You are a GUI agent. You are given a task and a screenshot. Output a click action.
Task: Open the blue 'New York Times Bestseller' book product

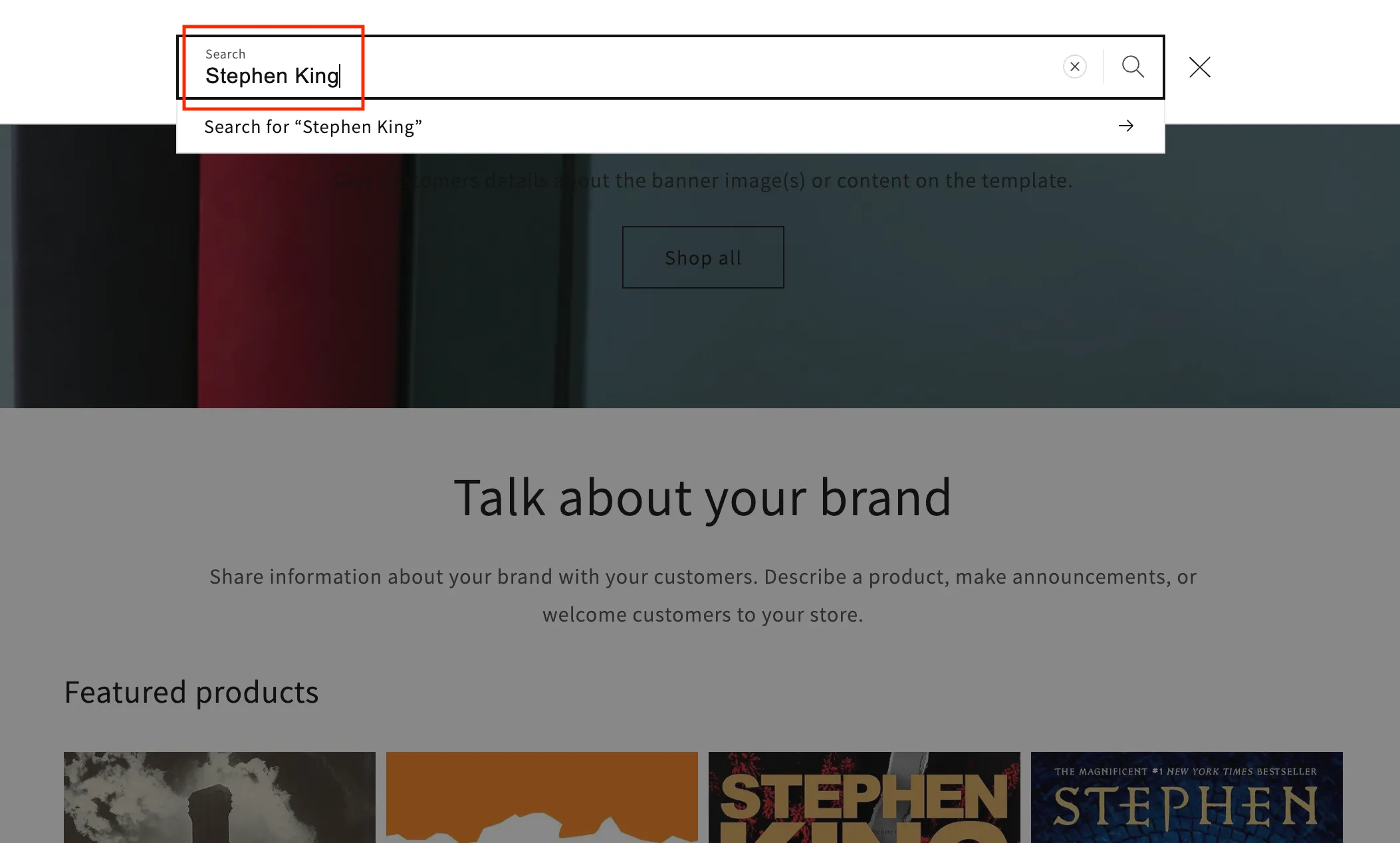coord(1186,797)
